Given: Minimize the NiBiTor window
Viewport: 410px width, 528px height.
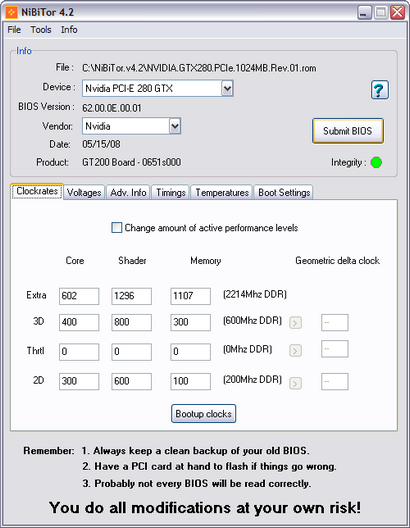Looking at the screenshot, I should 364,12.
